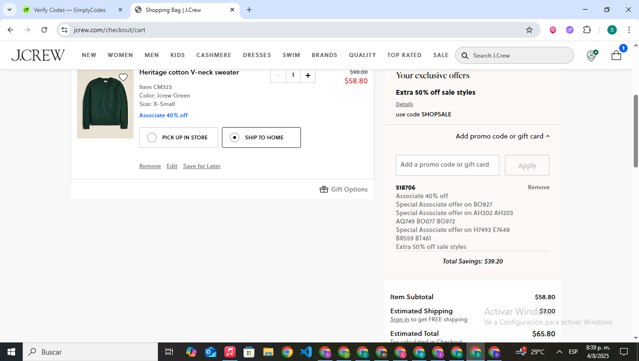
Task: Open the TOP RATED menu
Action: tap(404, 55)
